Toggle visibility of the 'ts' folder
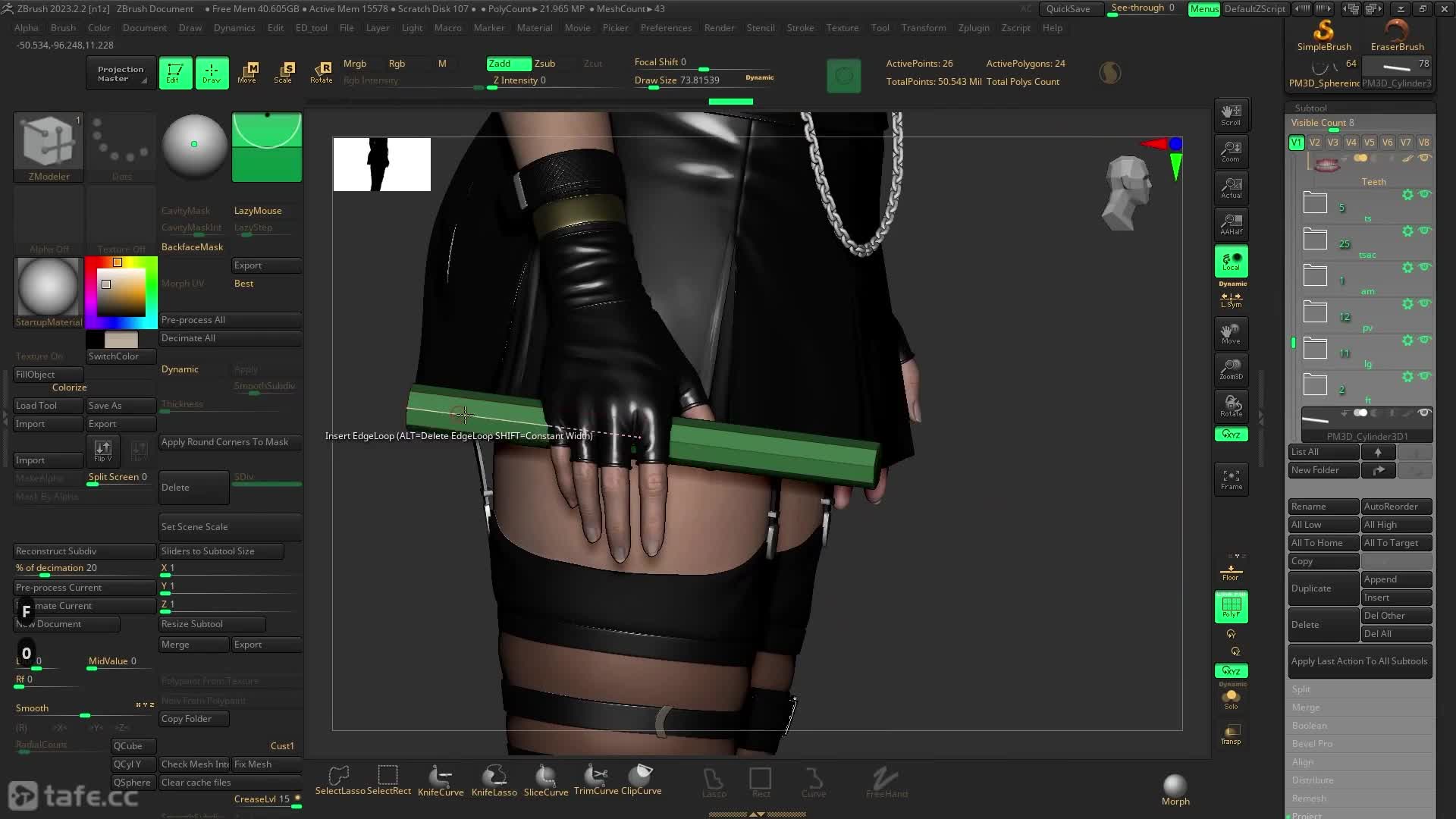 1424,194
